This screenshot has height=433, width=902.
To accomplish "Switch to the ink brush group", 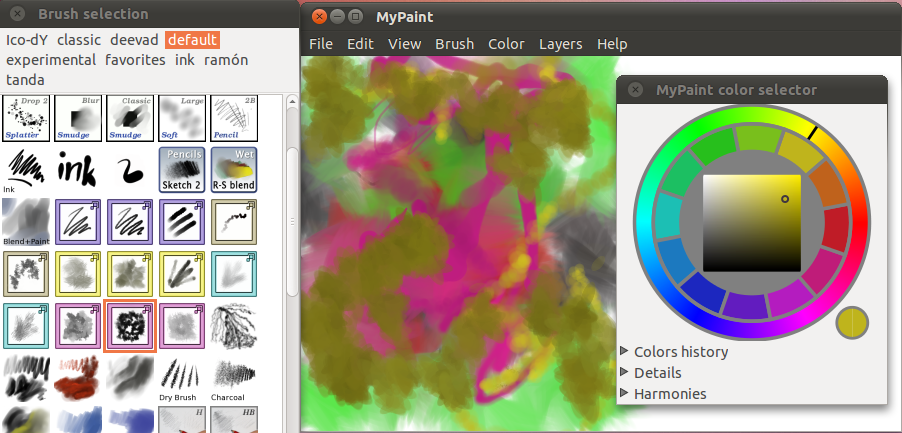I will (x=185, y=60).
